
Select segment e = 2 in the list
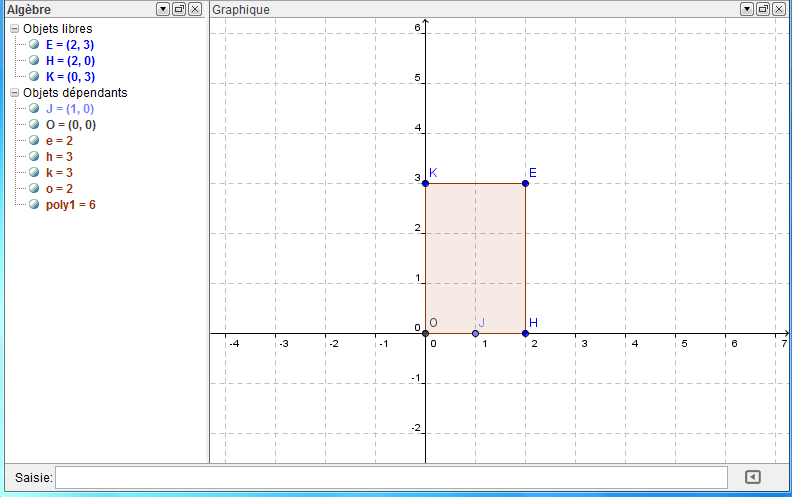point(59,140)
